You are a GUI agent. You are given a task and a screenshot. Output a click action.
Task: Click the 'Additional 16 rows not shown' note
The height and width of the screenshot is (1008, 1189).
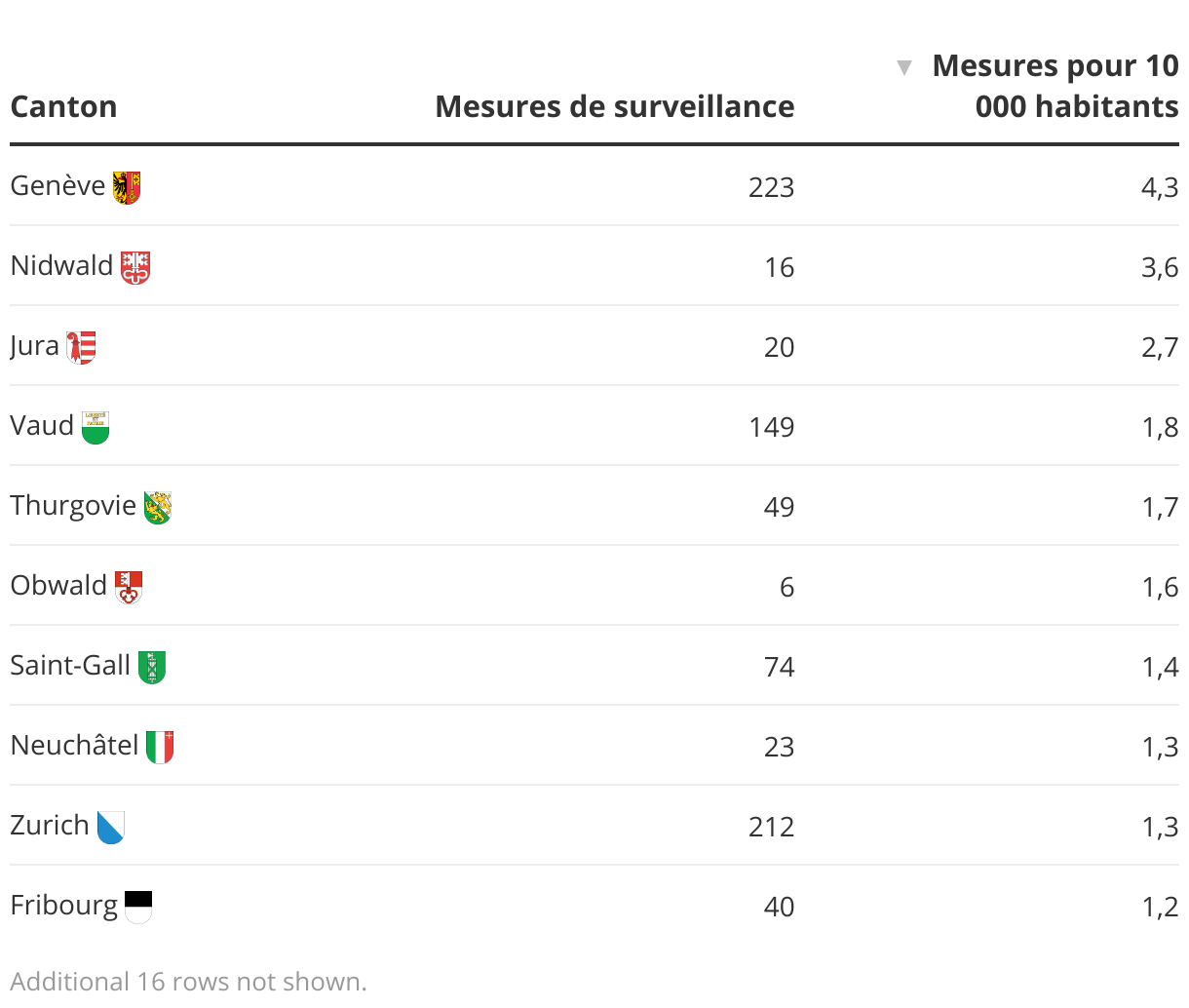[x=188, y=981]
